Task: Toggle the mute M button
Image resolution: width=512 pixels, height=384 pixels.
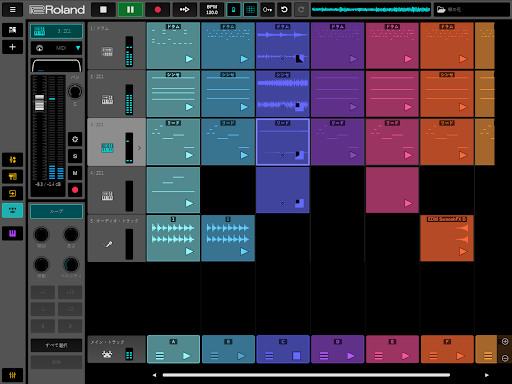Action: [x=75, y=173]
